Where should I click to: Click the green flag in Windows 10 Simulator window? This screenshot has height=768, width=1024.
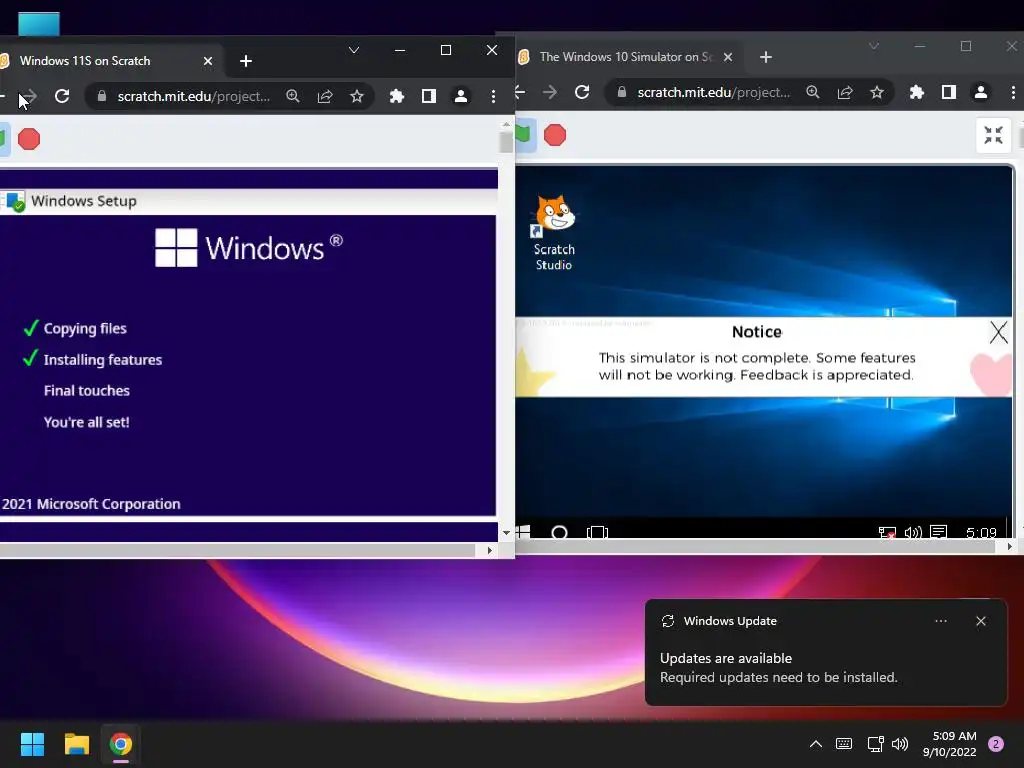[x=524, y=135]
